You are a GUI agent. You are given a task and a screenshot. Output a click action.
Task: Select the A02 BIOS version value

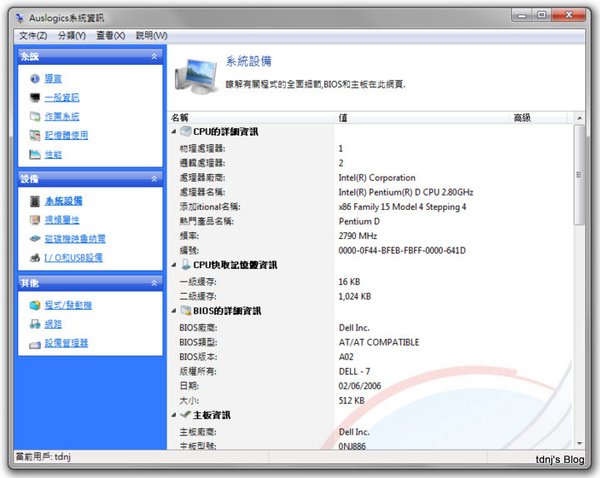pos(346,357)
